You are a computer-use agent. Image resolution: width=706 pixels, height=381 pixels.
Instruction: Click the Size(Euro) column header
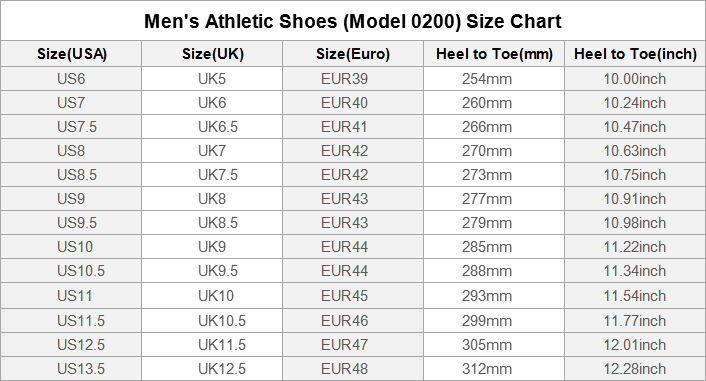(353, 54)
